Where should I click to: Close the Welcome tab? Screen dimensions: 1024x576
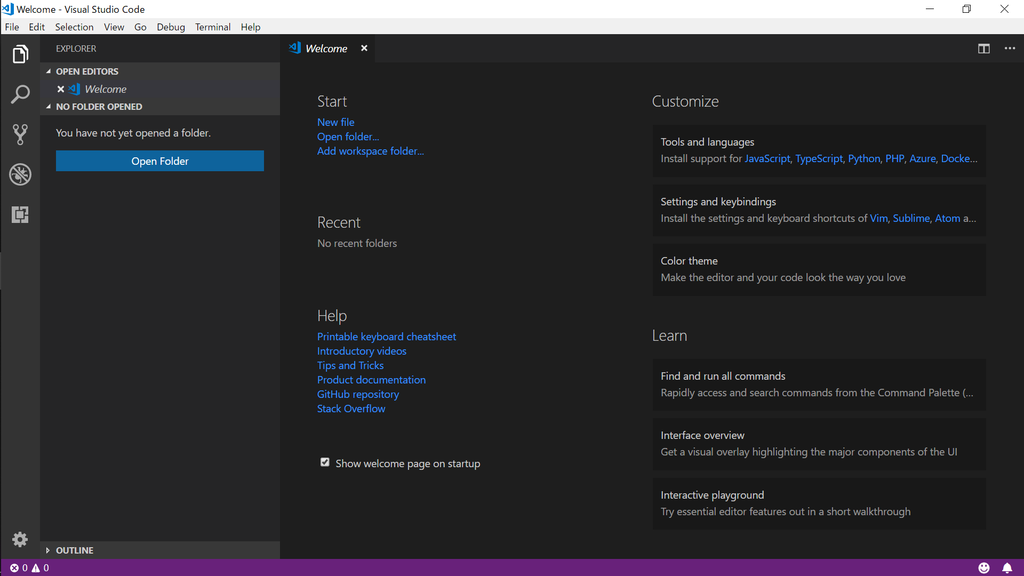(364, 48)
